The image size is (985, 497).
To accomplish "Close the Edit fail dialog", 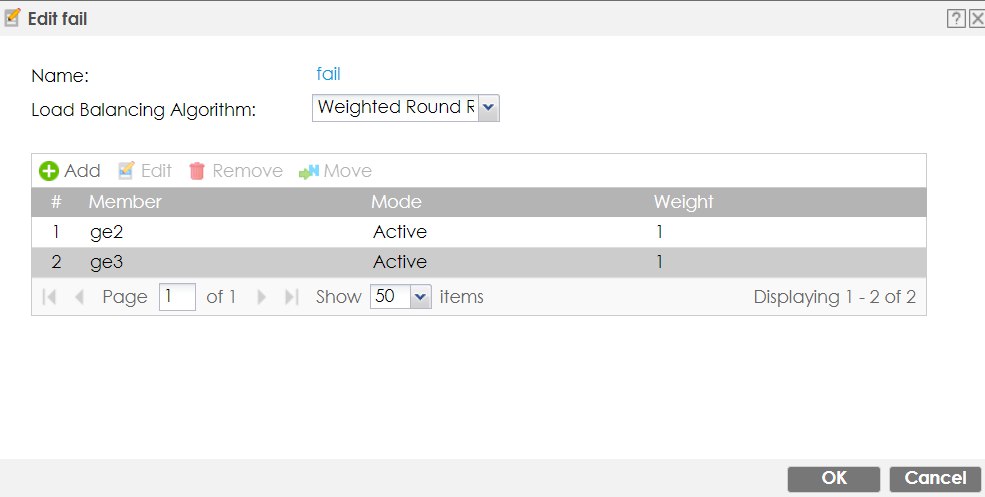I will (x=976, y=18).
